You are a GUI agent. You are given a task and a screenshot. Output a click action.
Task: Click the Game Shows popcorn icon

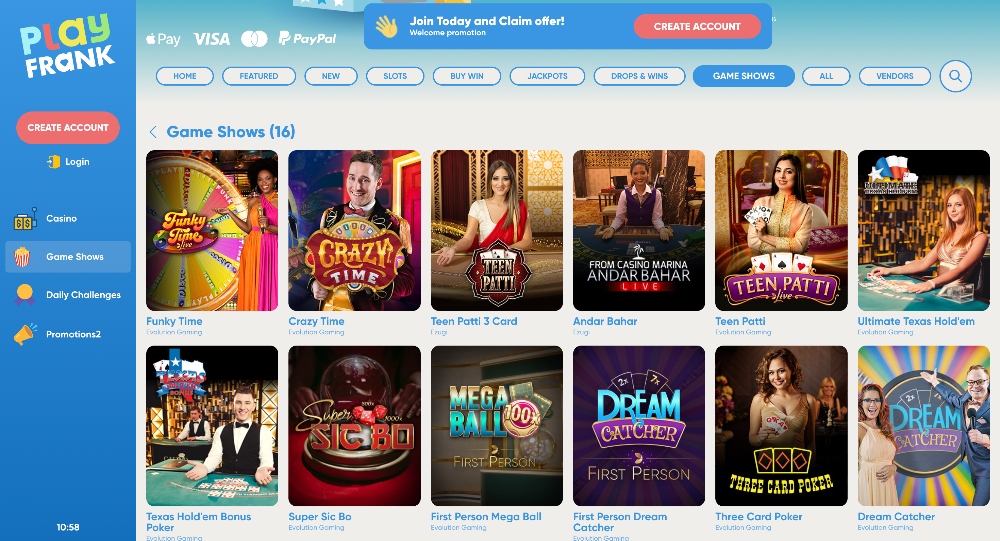(22, 257)
